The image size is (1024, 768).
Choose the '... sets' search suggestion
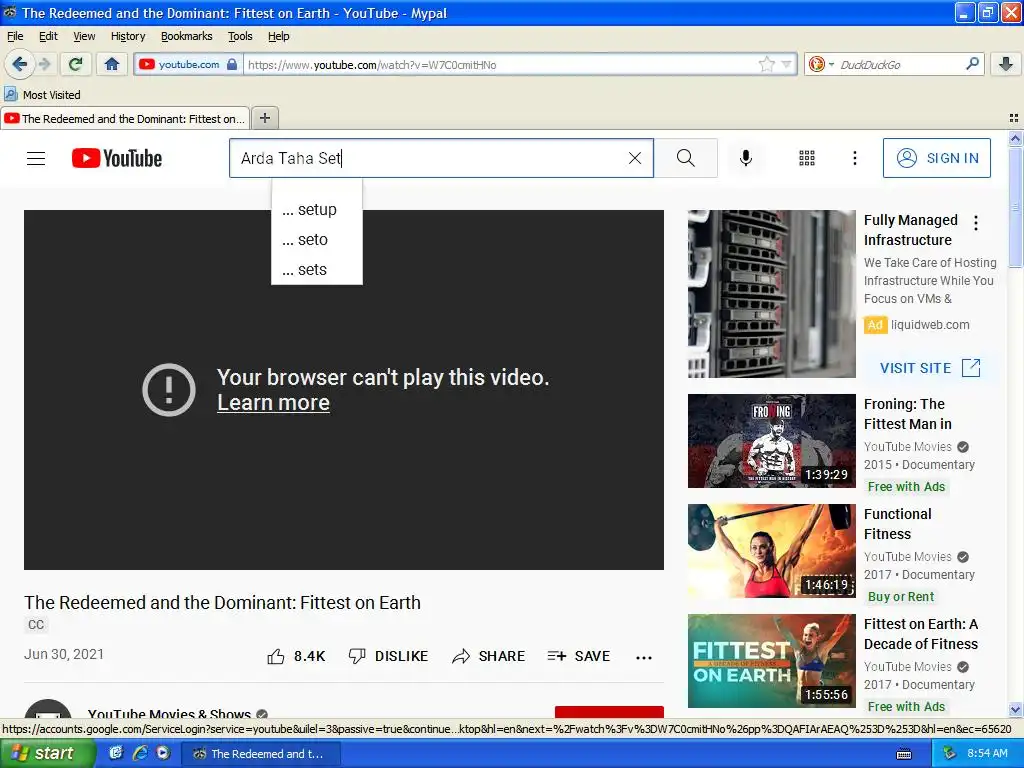coord(317,270)
